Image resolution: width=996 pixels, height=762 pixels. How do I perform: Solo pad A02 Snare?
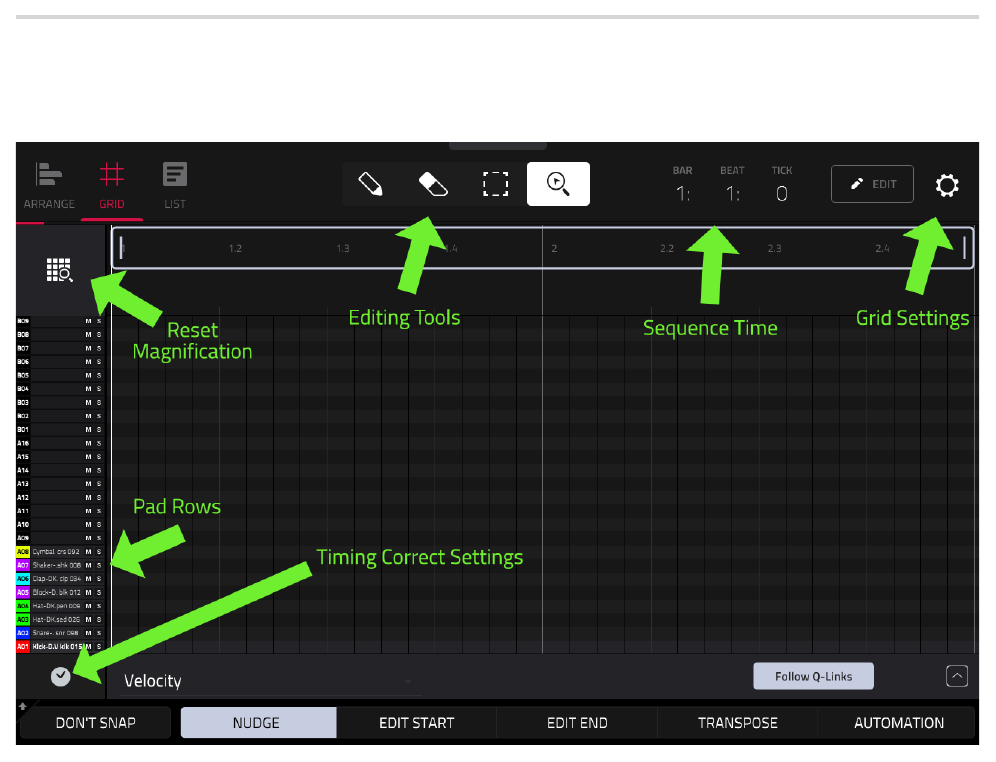[99, 633]
